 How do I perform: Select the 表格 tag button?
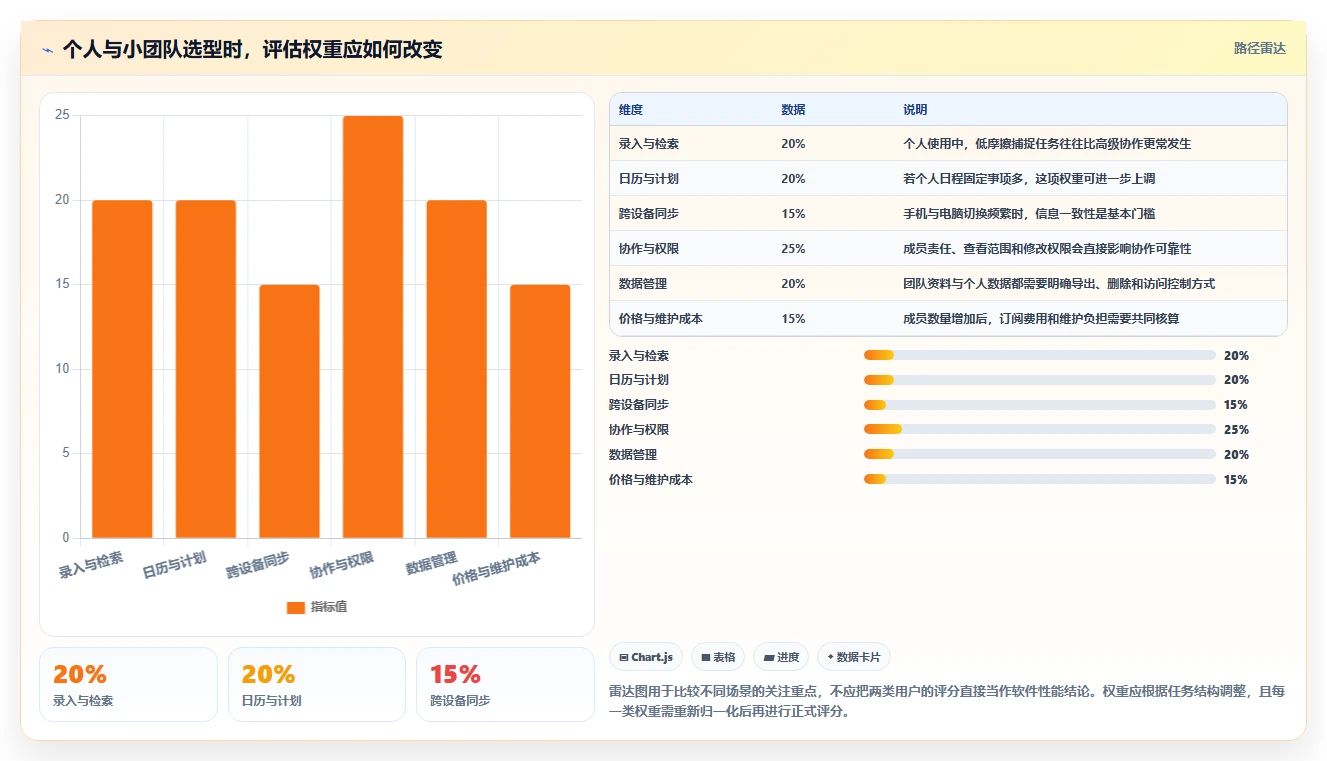click(x=718, y=657)
